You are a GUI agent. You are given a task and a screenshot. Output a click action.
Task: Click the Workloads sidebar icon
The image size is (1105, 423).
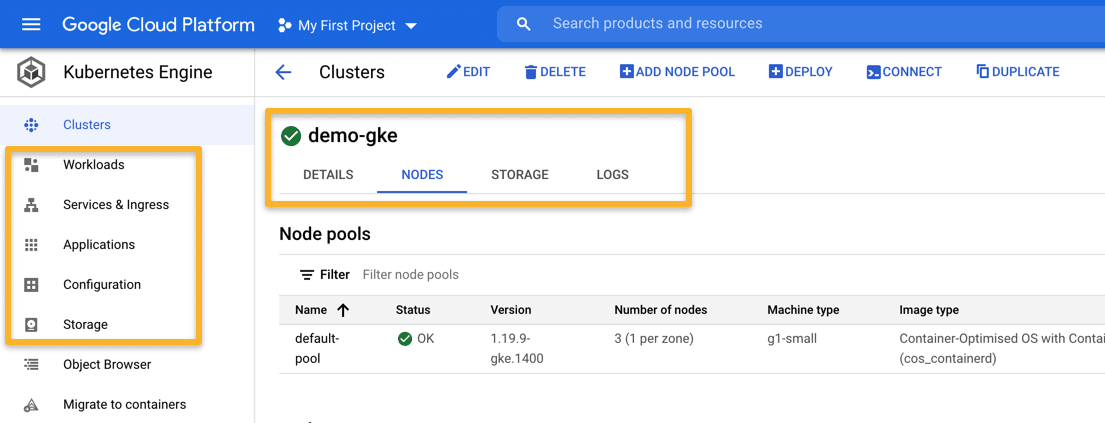click(31, 165)
